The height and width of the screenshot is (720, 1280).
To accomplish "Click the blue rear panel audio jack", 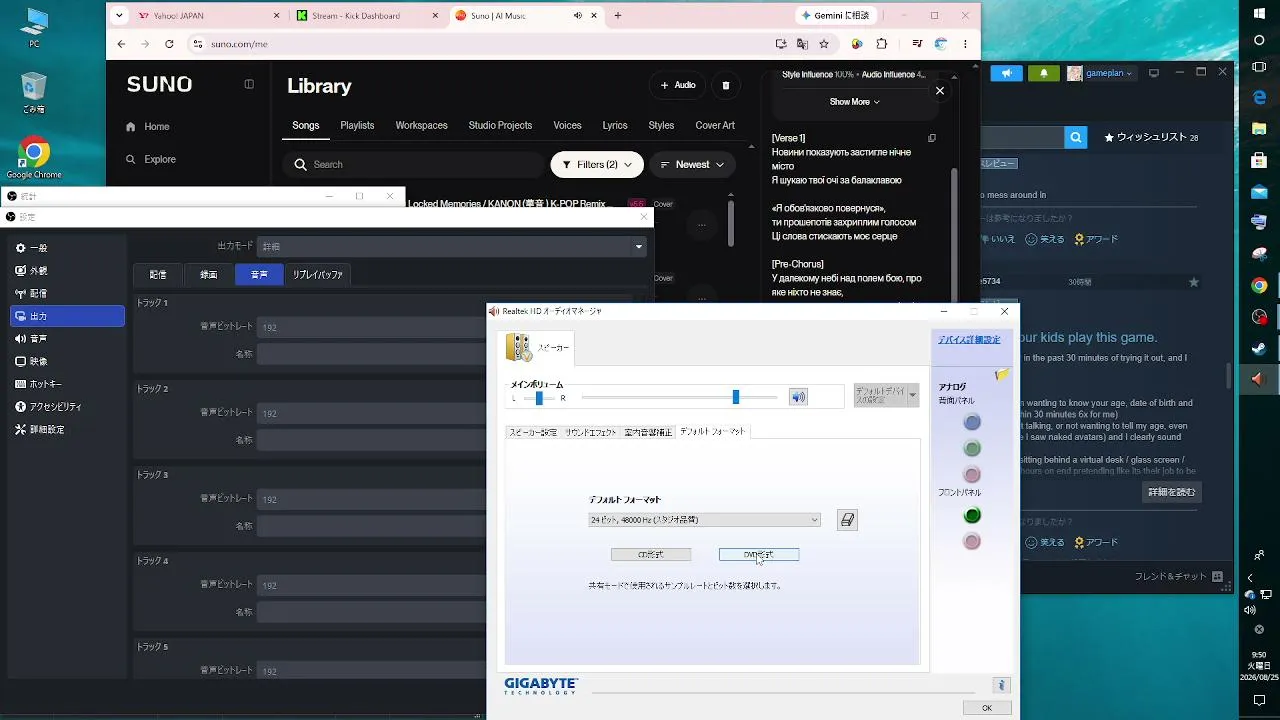I will [972, 422].
